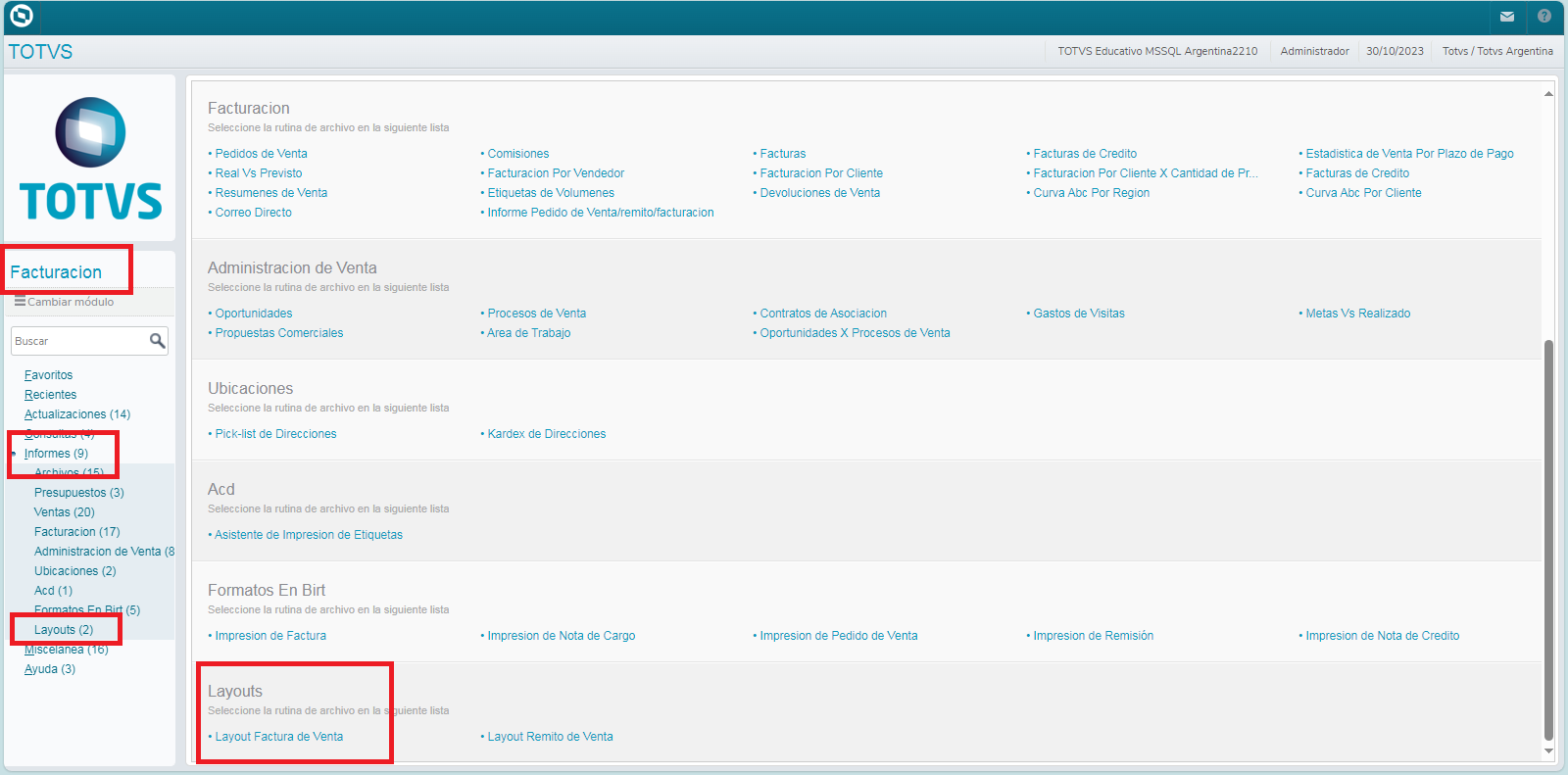Open first-row Facturas de Credito link
The width and height of the screenshot is (1568, 775).
coord(1085,154)
